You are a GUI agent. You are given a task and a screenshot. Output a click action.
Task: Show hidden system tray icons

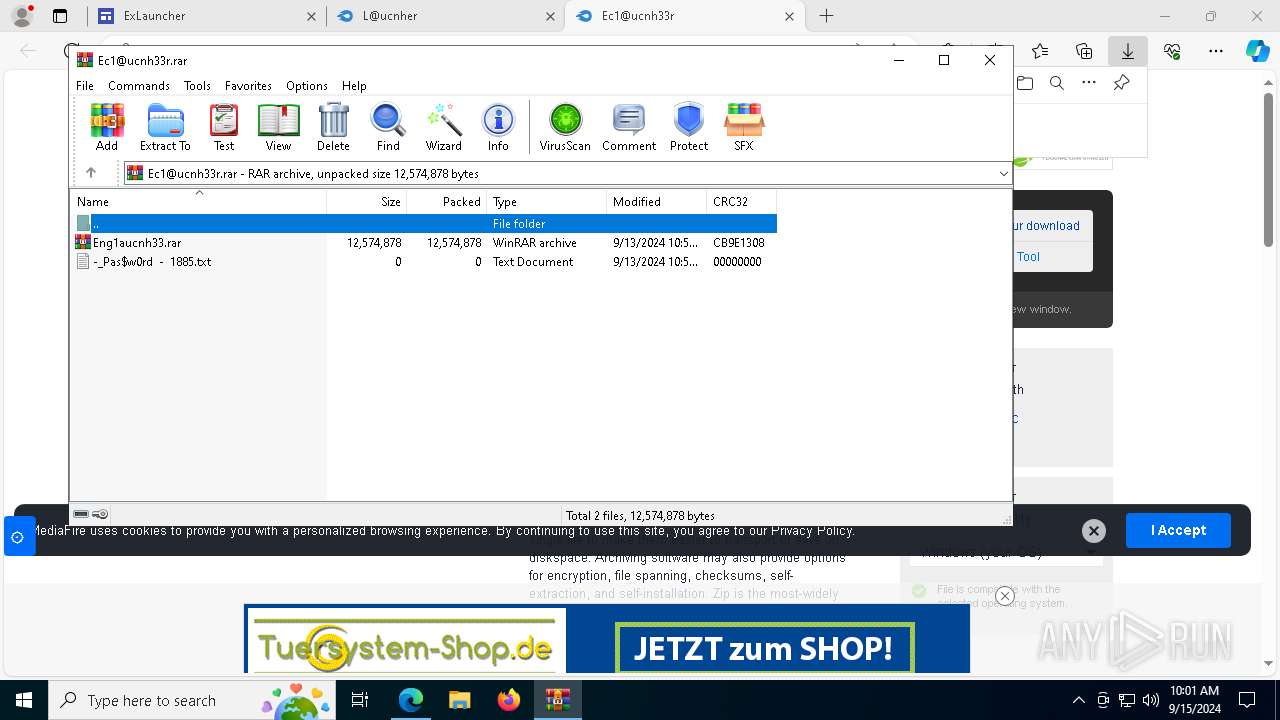click(x=1078, y=700)
